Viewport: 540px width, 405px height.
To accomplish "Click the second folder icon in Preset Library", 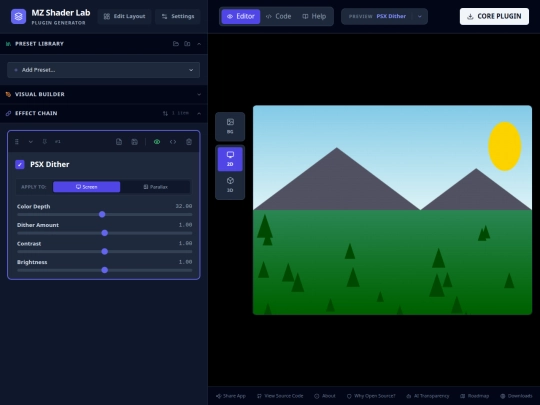I will pos(187,44).
